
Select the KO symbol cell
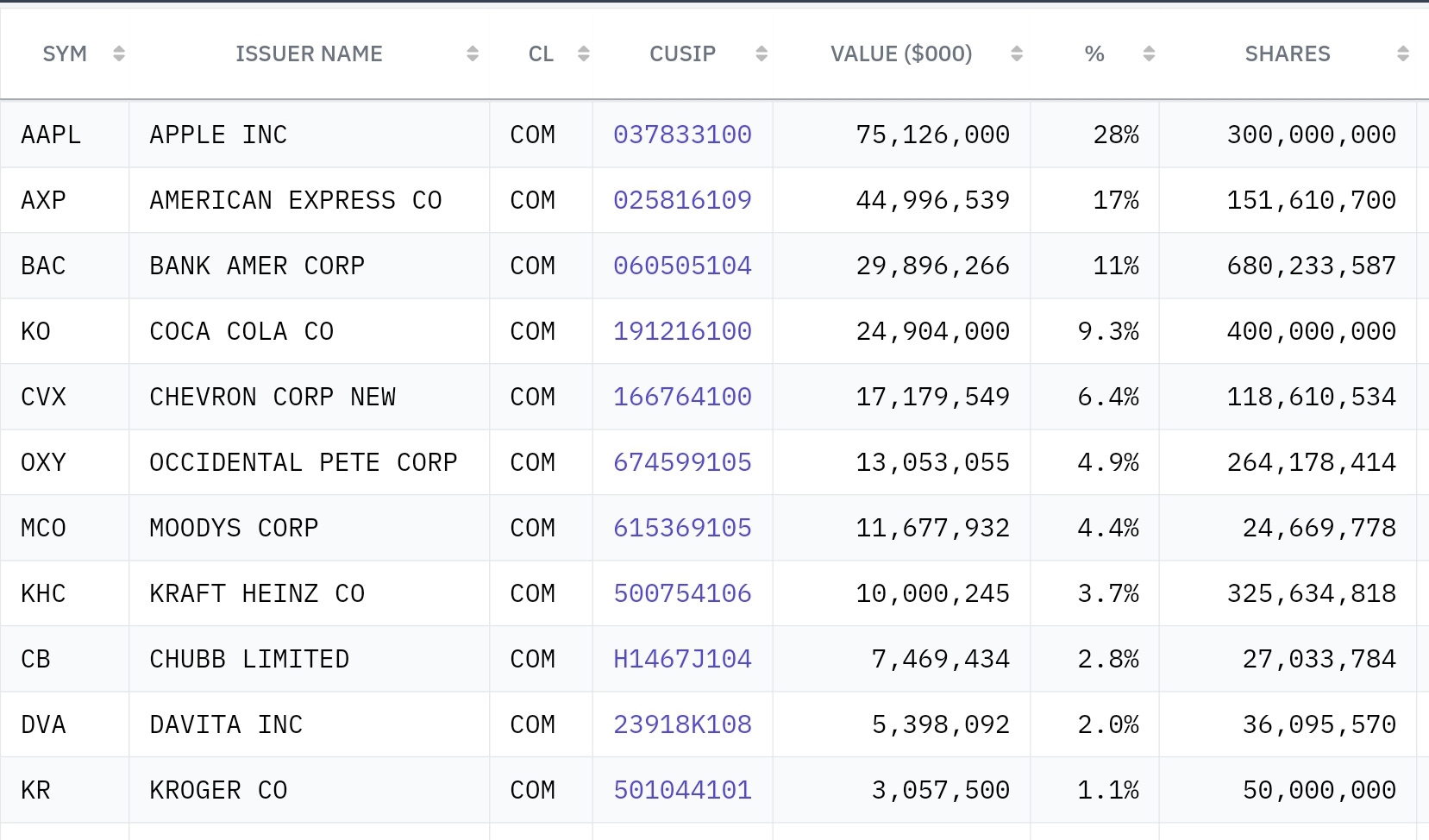[x=65, y=331]
